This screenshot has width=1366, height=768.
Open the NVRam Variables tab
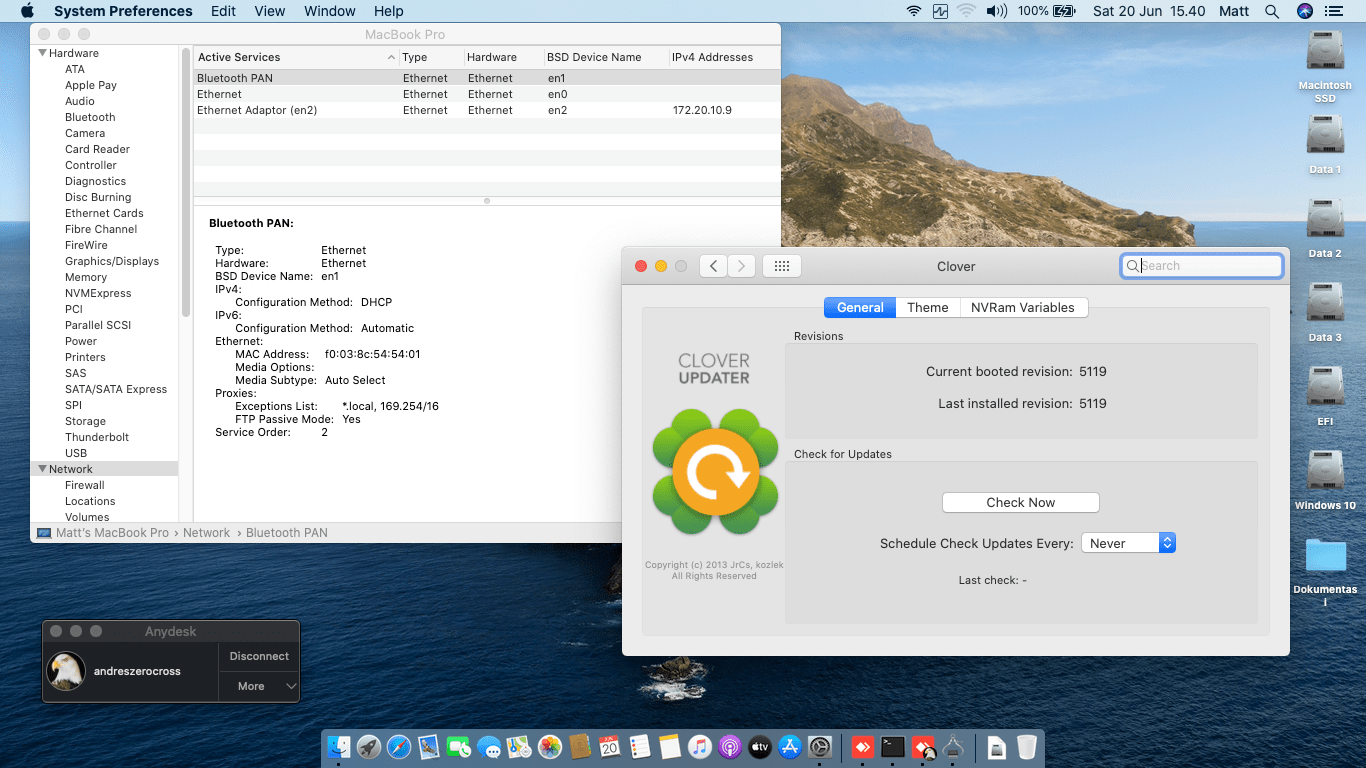[x=1023, y=307]
